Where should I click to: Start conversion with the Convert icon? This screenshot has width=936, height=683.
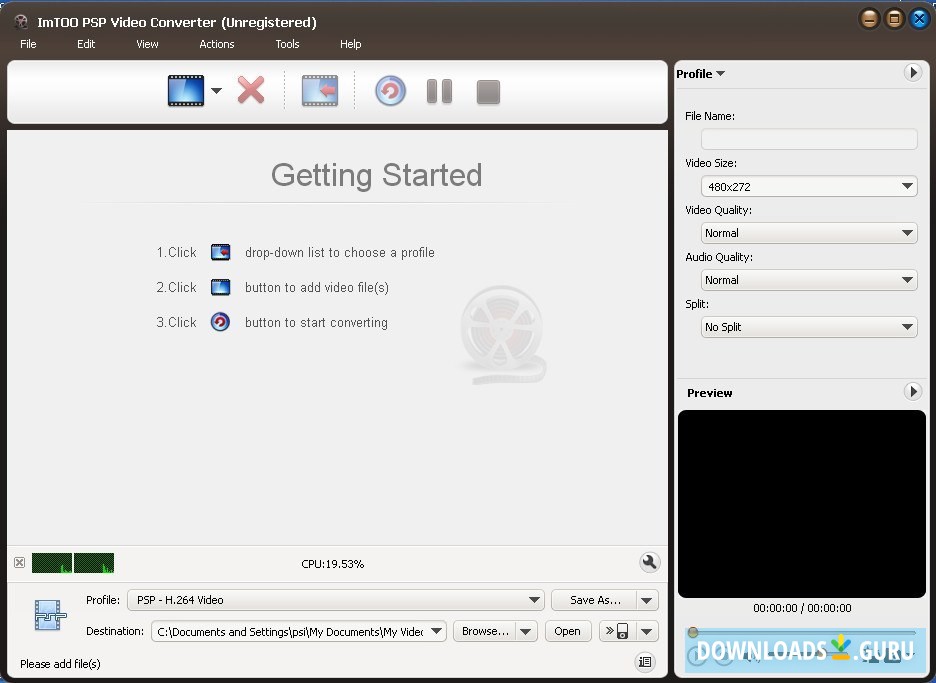pos(390,91)
